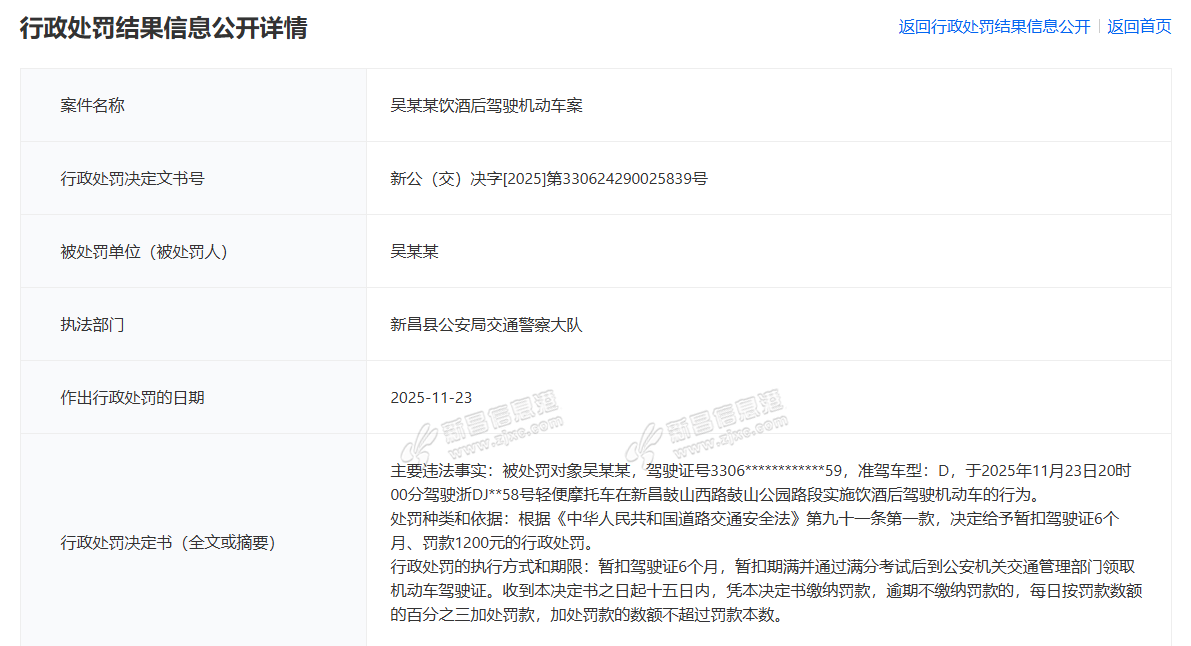Image resolution: width=1191 pixels, height=646 pixels.
Task: Select the 执法部门 row label
Action: [92, 325]
